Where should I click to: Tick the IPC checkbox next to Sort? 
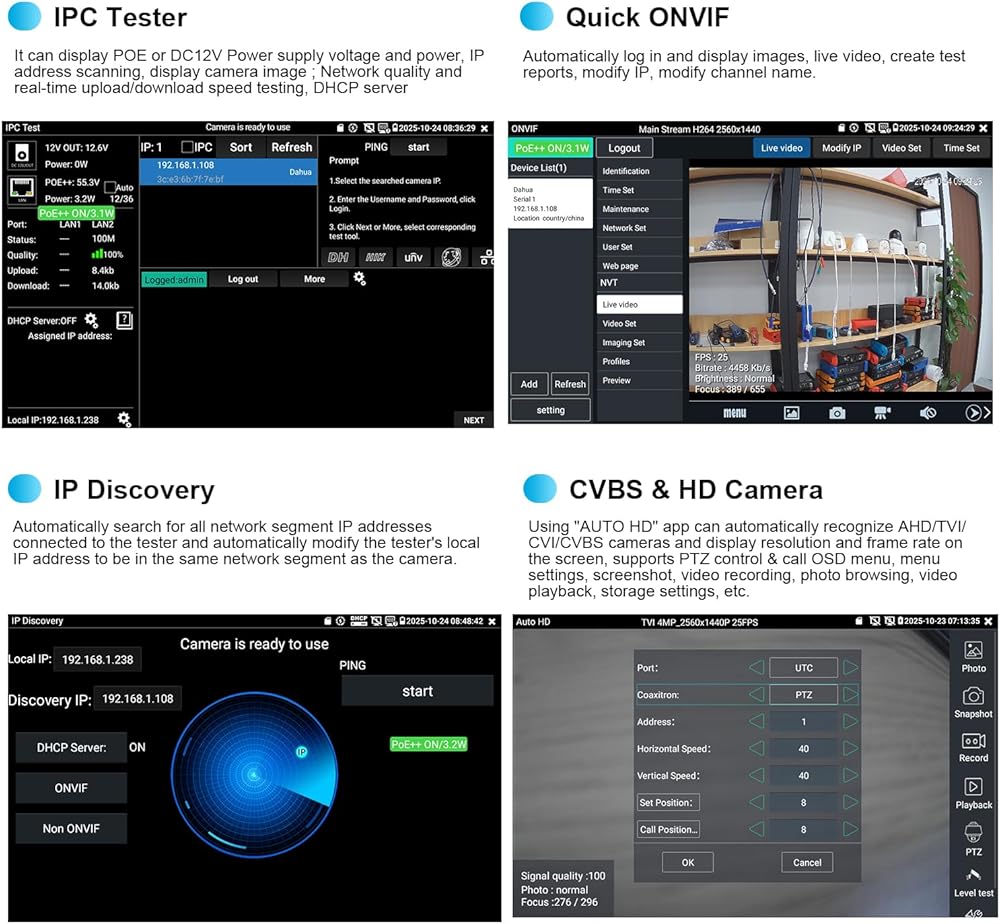[187, 147]
